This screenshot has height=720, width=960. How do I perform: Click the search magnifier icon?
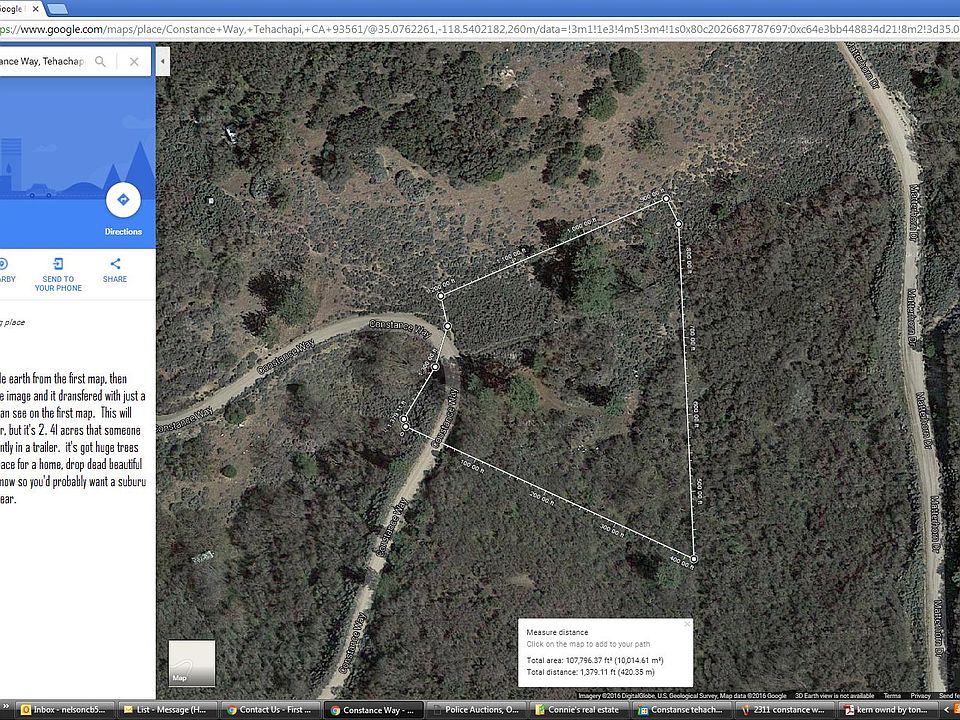100,60
